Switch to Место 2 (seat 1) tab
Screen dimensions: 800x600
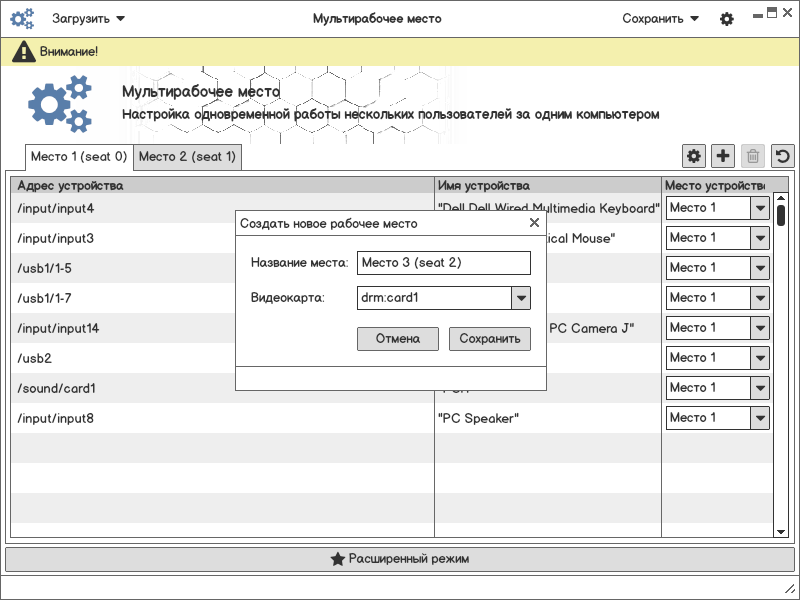187,157
